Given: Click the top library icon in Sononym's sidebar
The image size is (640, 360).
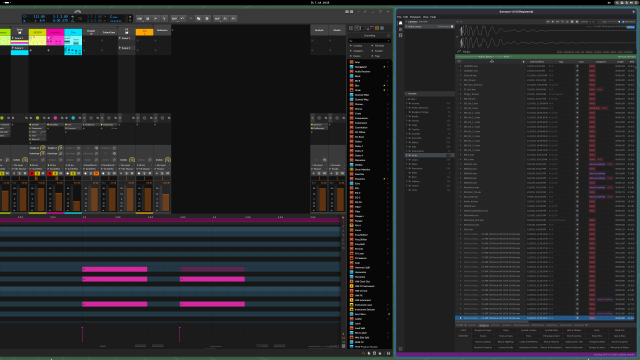Looking at the screenshot, I should [400, 23].
